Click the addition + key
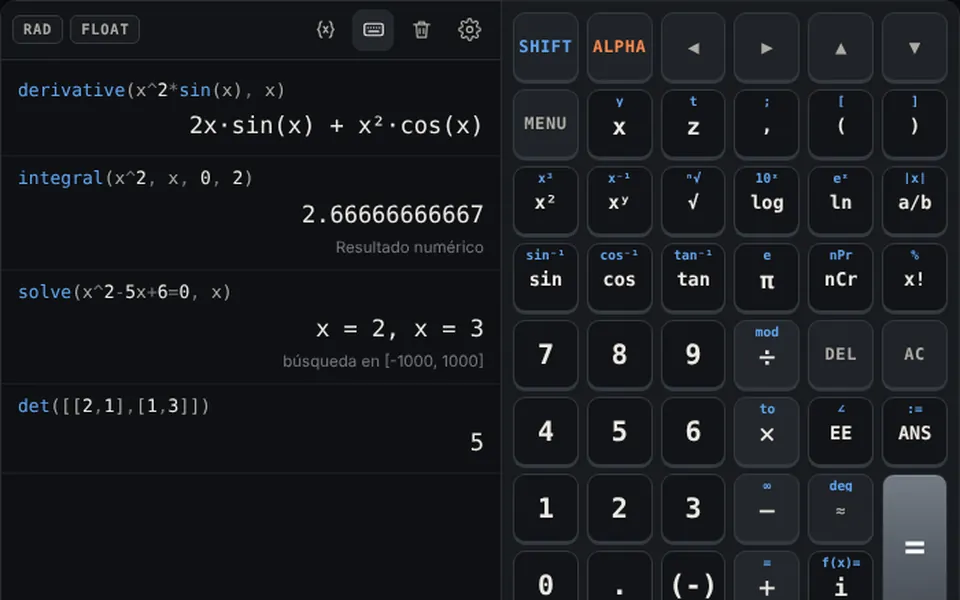This screenshot has width=960, height=600. 767,577
